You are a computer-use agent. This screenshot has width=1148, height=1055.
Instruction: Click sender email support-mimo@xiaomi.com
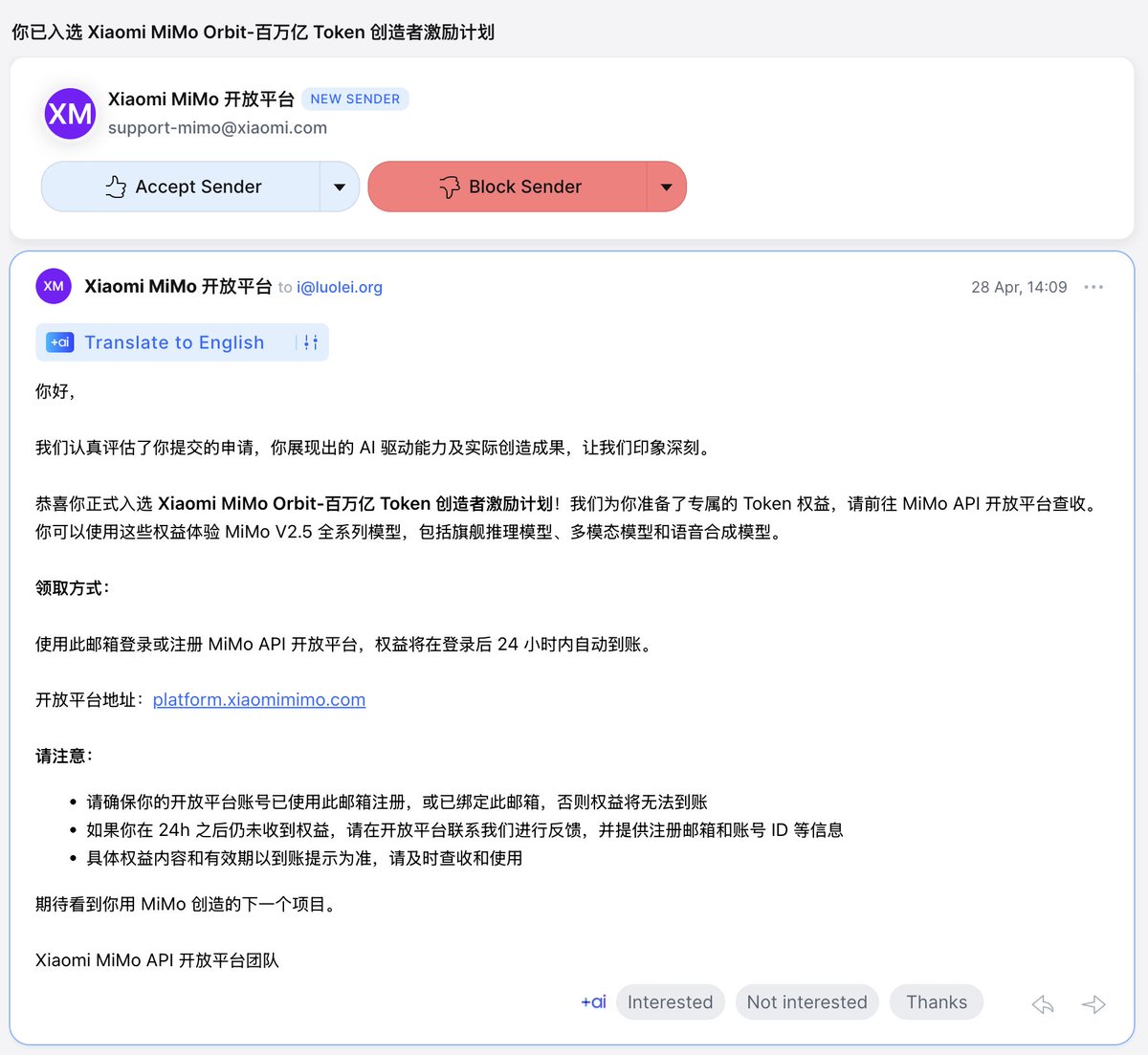pos(217,127)
